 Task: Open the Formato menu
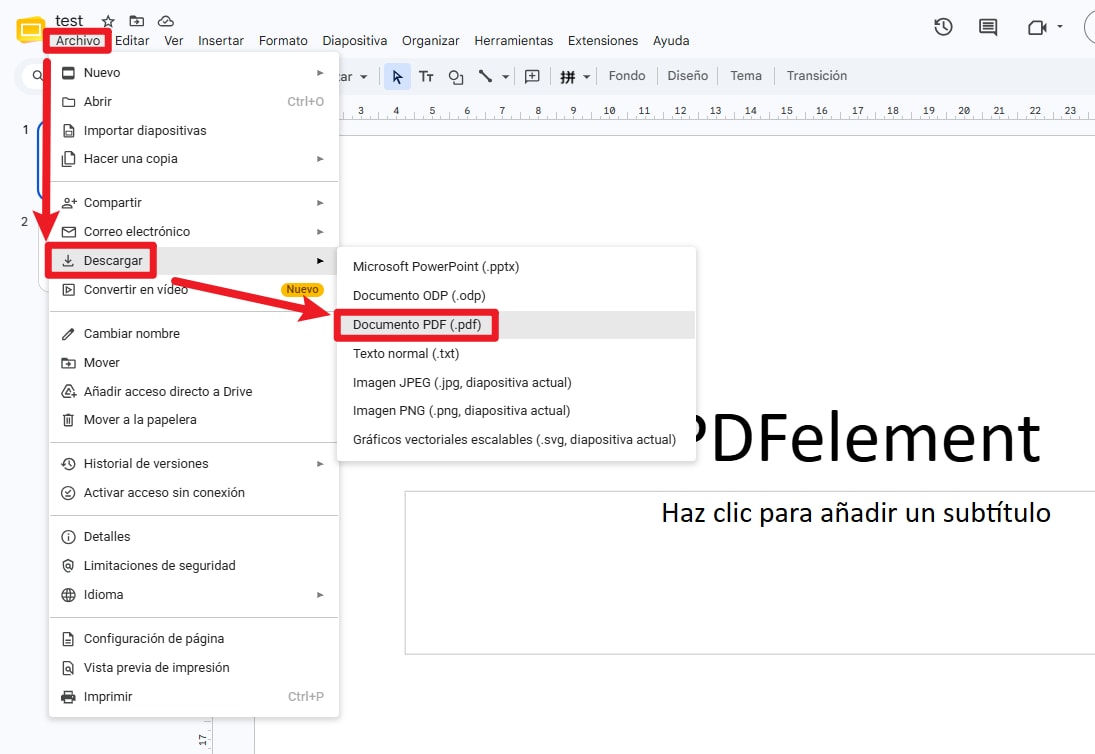click(x=283, y=40)
